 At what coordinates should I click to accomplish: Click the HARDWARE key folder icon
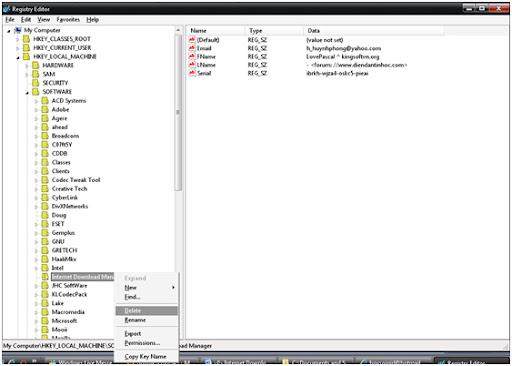[36, 65]
